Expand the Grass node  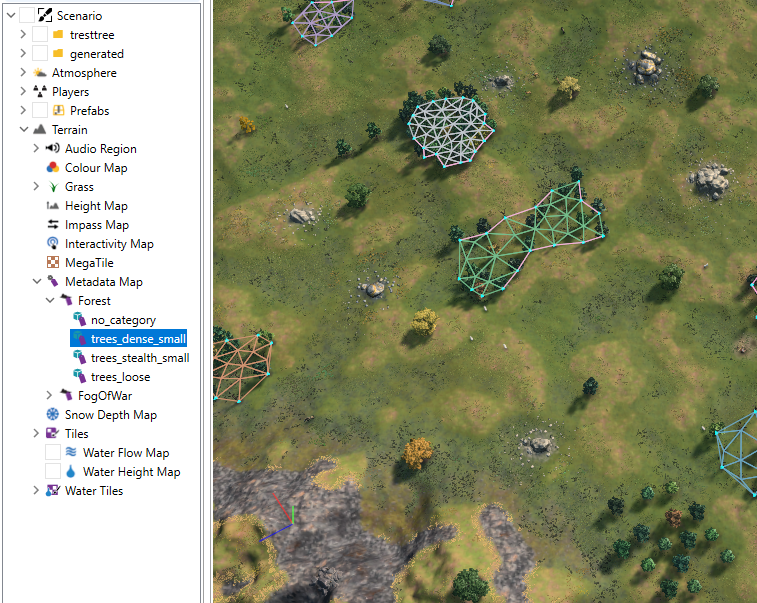(36, 186)
